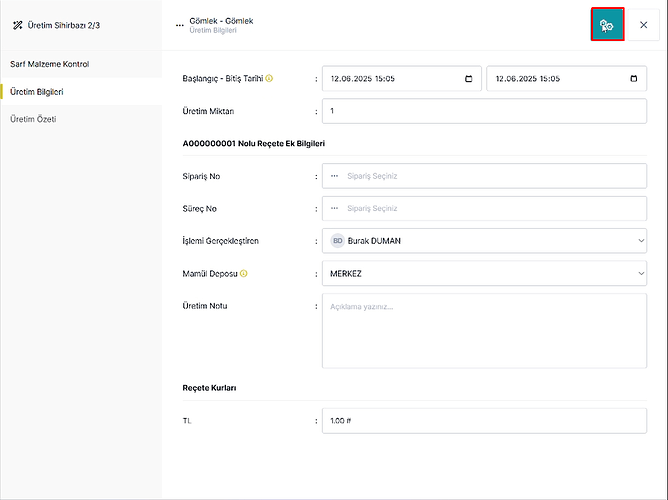
Task: Click the ellipsis in Sipariş No field
Action: (334, 176)
